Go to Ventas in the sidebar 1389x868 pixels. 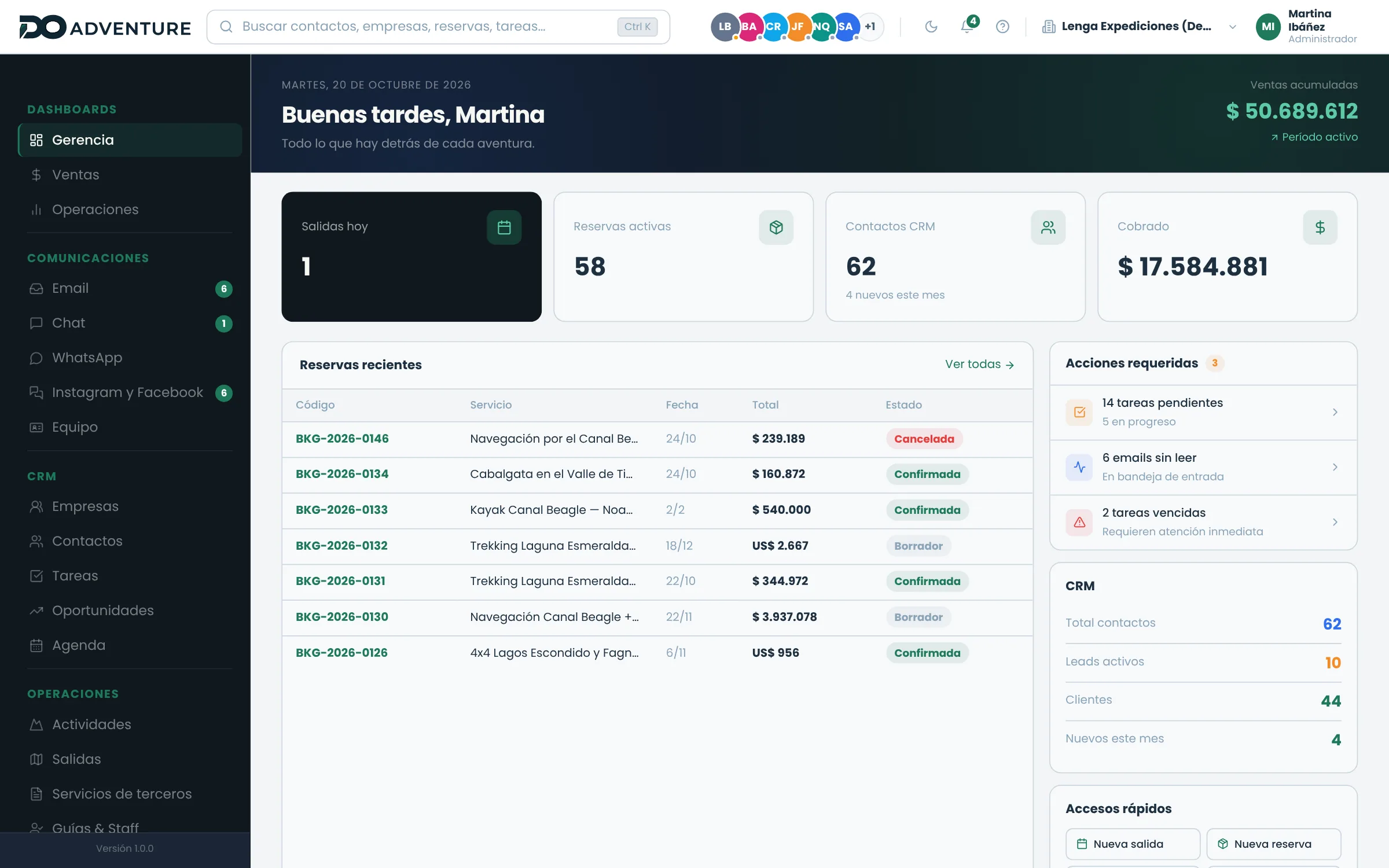[x=130, y=175]
